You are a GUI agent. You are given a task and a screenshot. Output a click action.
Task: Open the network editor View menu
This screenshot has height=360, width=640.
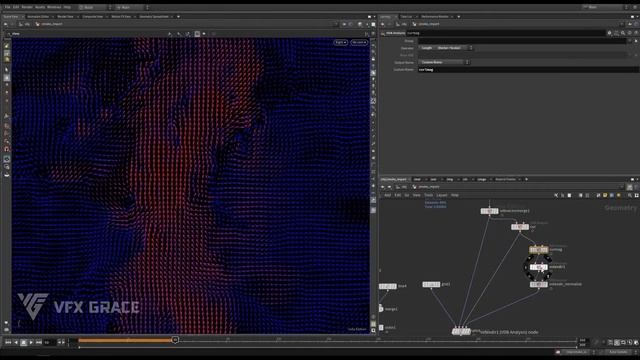pos(416,196)
